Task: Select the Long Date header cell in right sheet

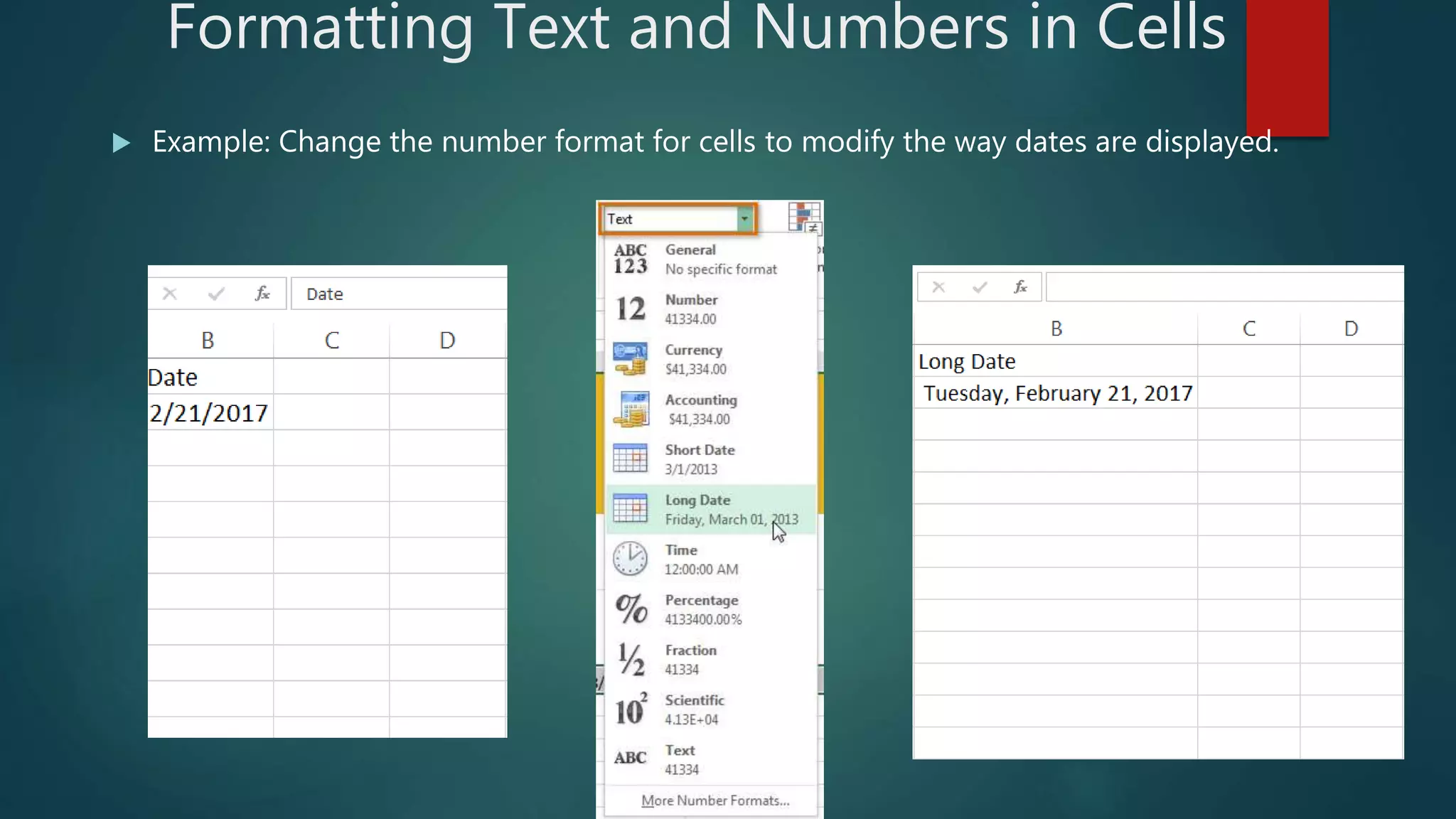Action: [1056, 361]
